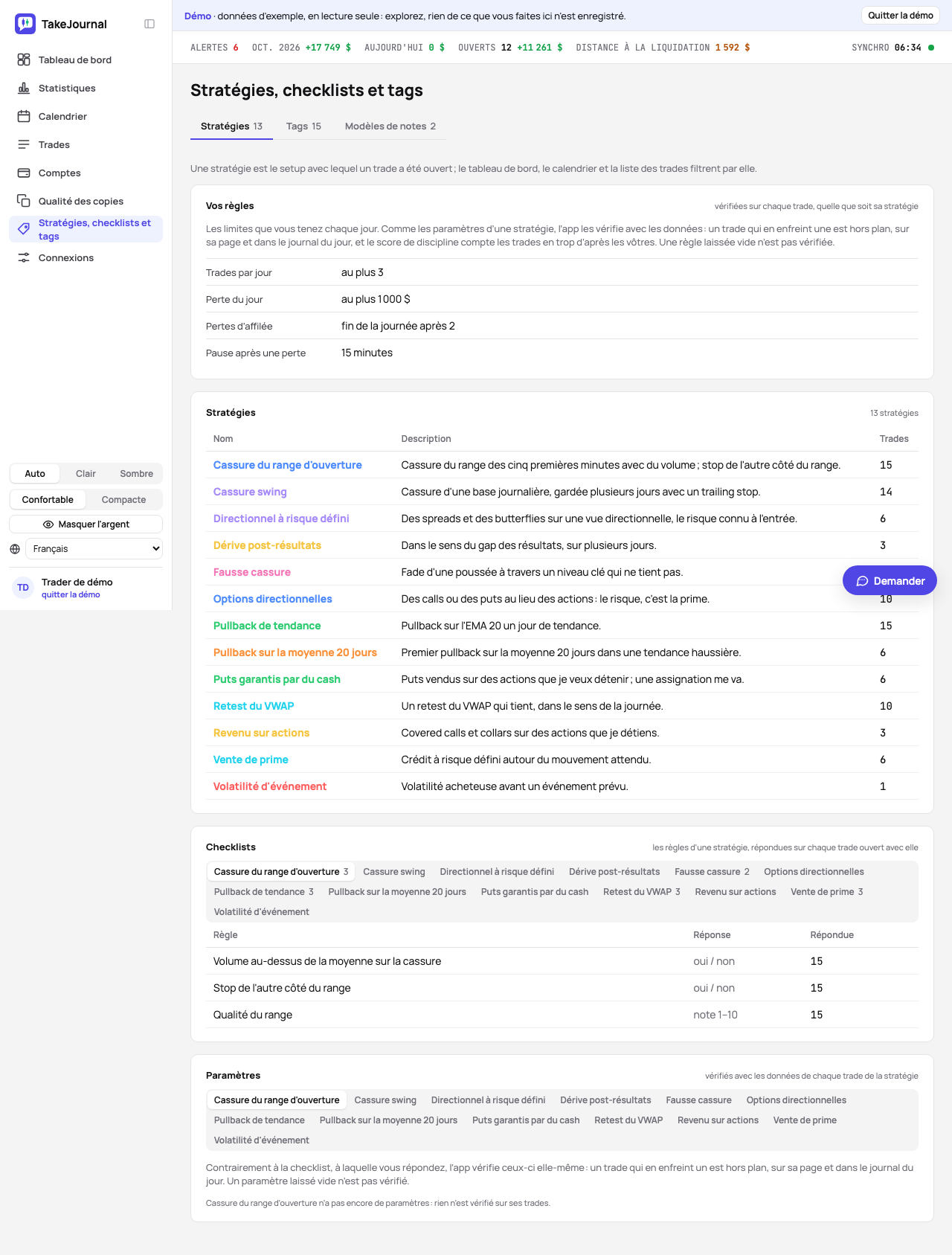952x1255 pixels.
Task: Go to Connexions in the sidebar
Action: (86, 257)
